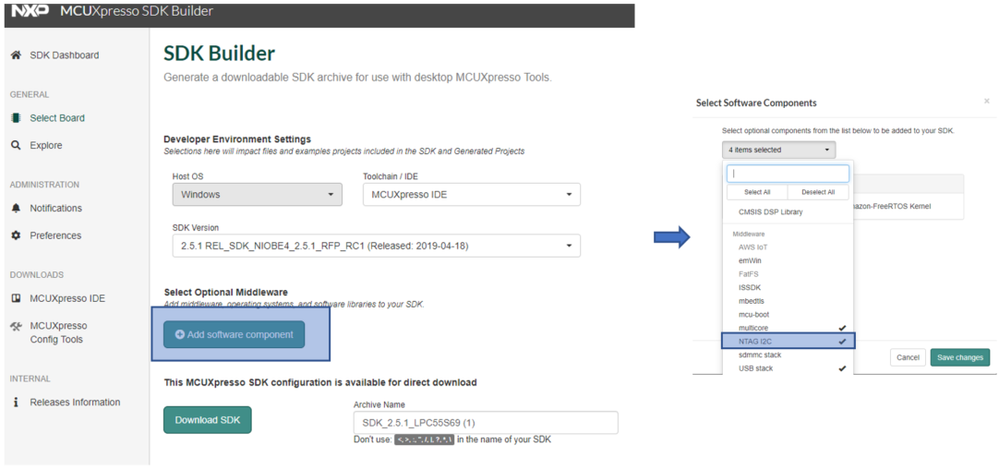
Task: Click Save changes button
Action: 960,358
